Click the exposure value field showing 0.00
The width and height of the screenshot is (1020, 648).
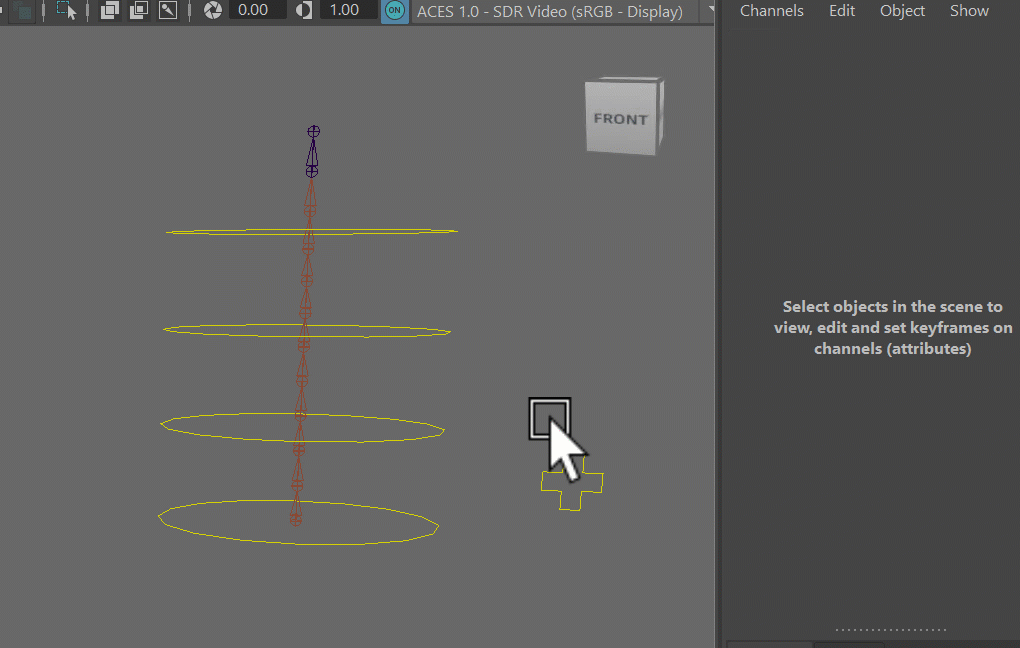257,10
